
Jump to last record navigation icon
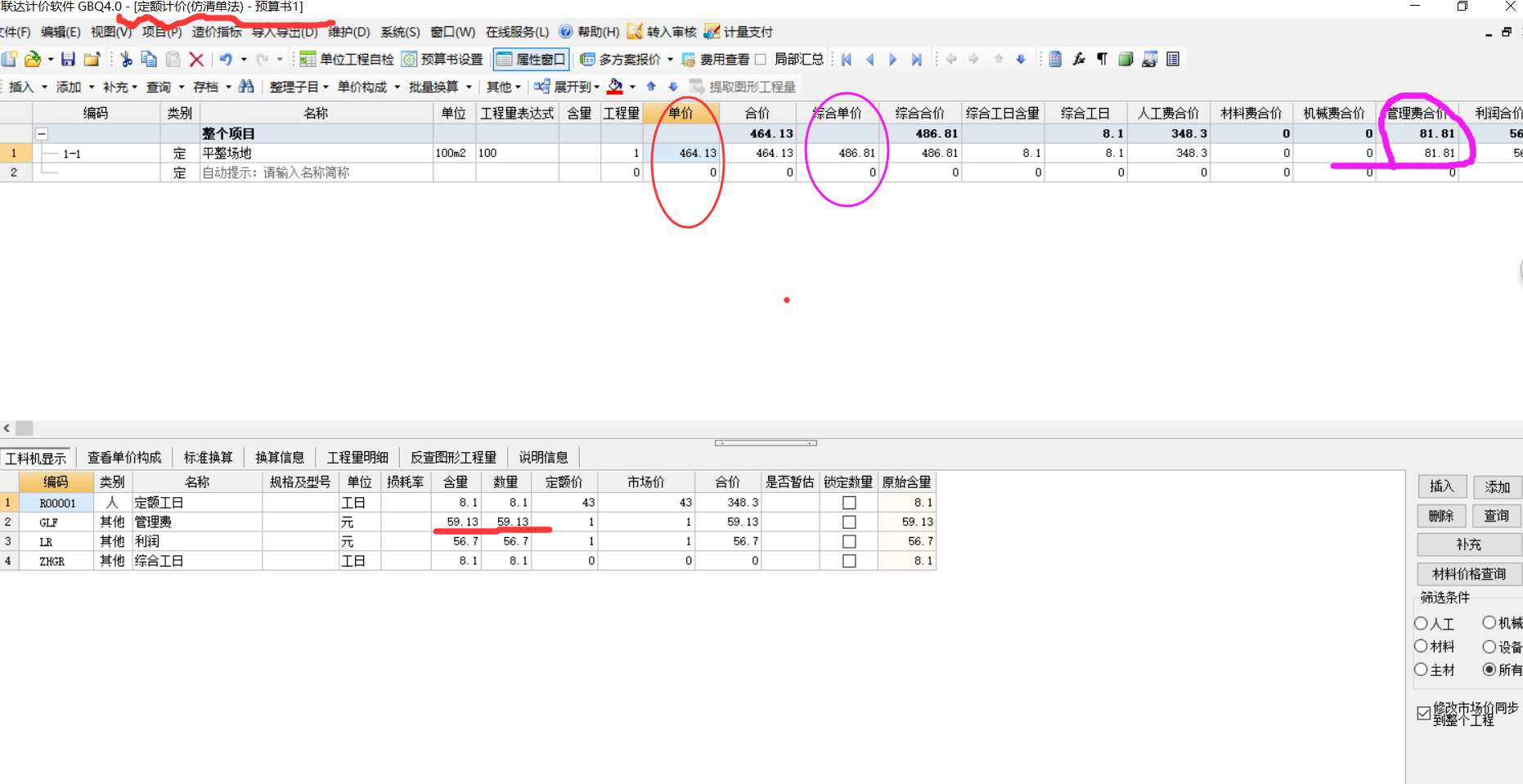(x=916, y=59)
